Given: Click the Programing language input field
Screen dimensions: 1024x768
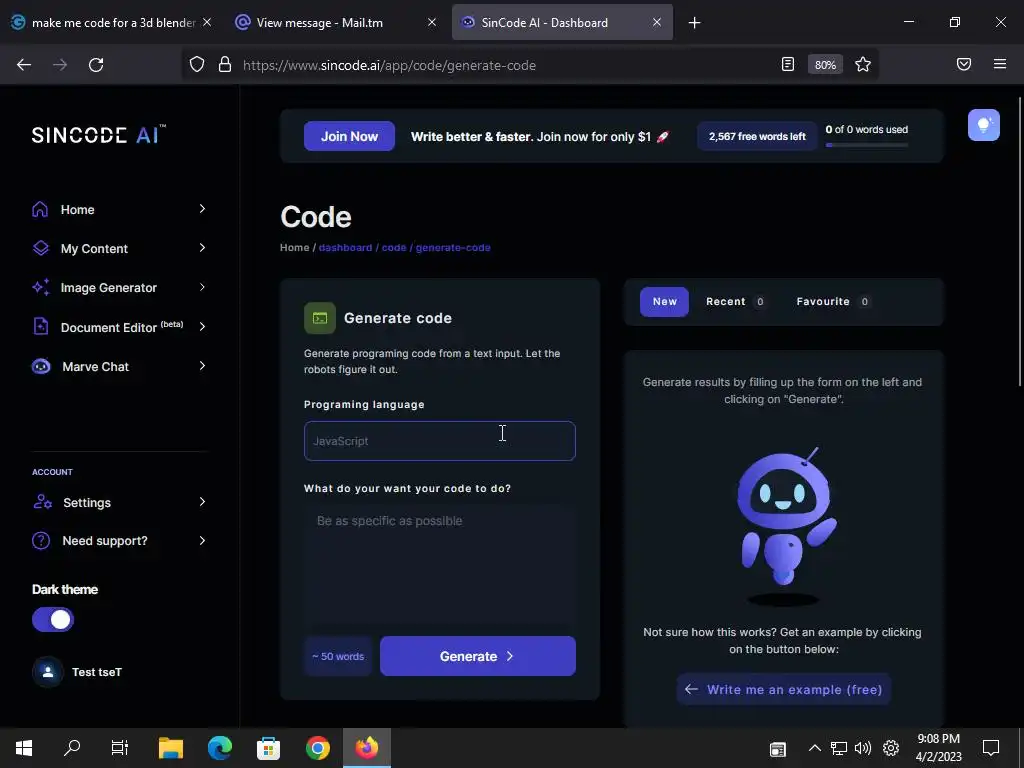Looking at the screenshot, I should (440, 441).
